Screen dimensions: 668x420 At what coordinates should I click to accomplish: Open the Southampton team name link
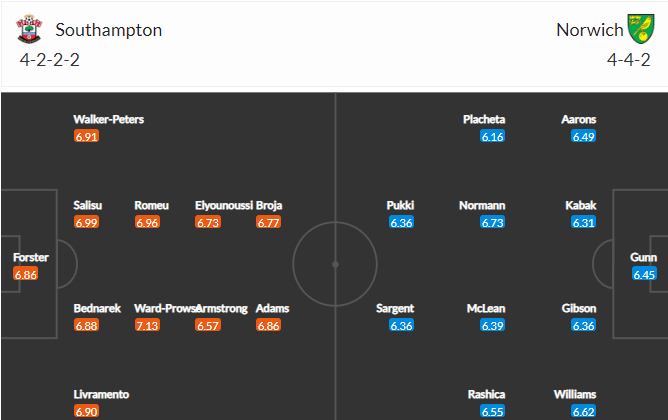point(109,30)
